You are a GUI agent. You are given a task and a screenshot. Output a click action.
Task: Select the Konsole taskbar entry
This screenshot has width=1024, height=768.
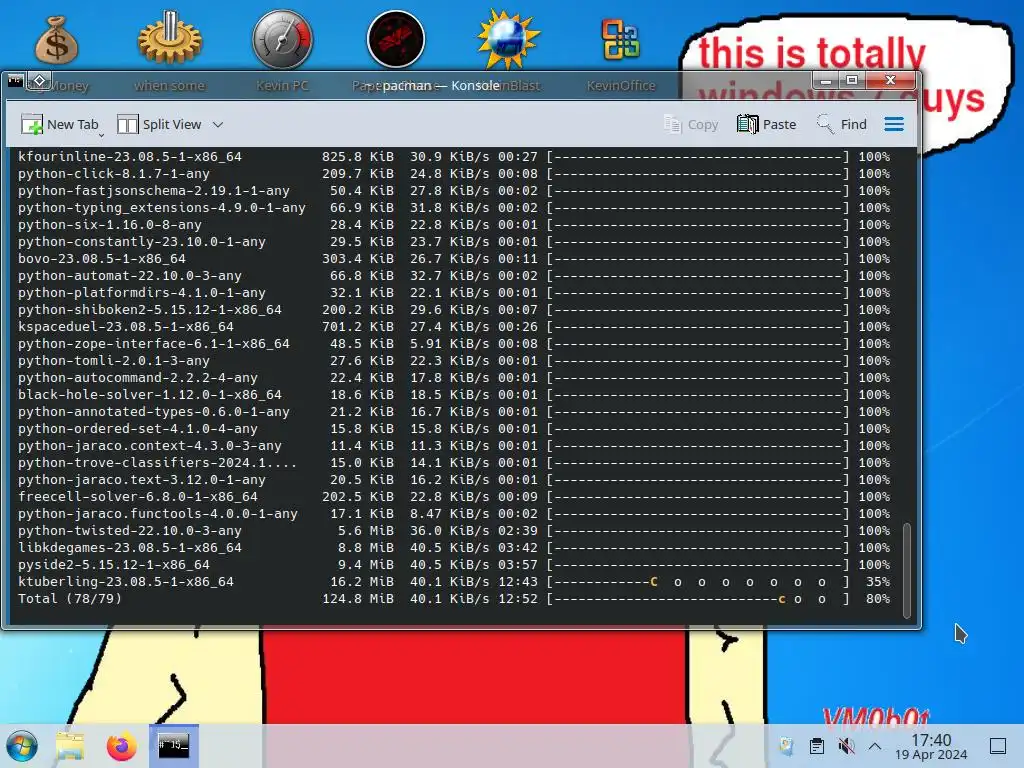pyautogui.click(x=174, y=746)
